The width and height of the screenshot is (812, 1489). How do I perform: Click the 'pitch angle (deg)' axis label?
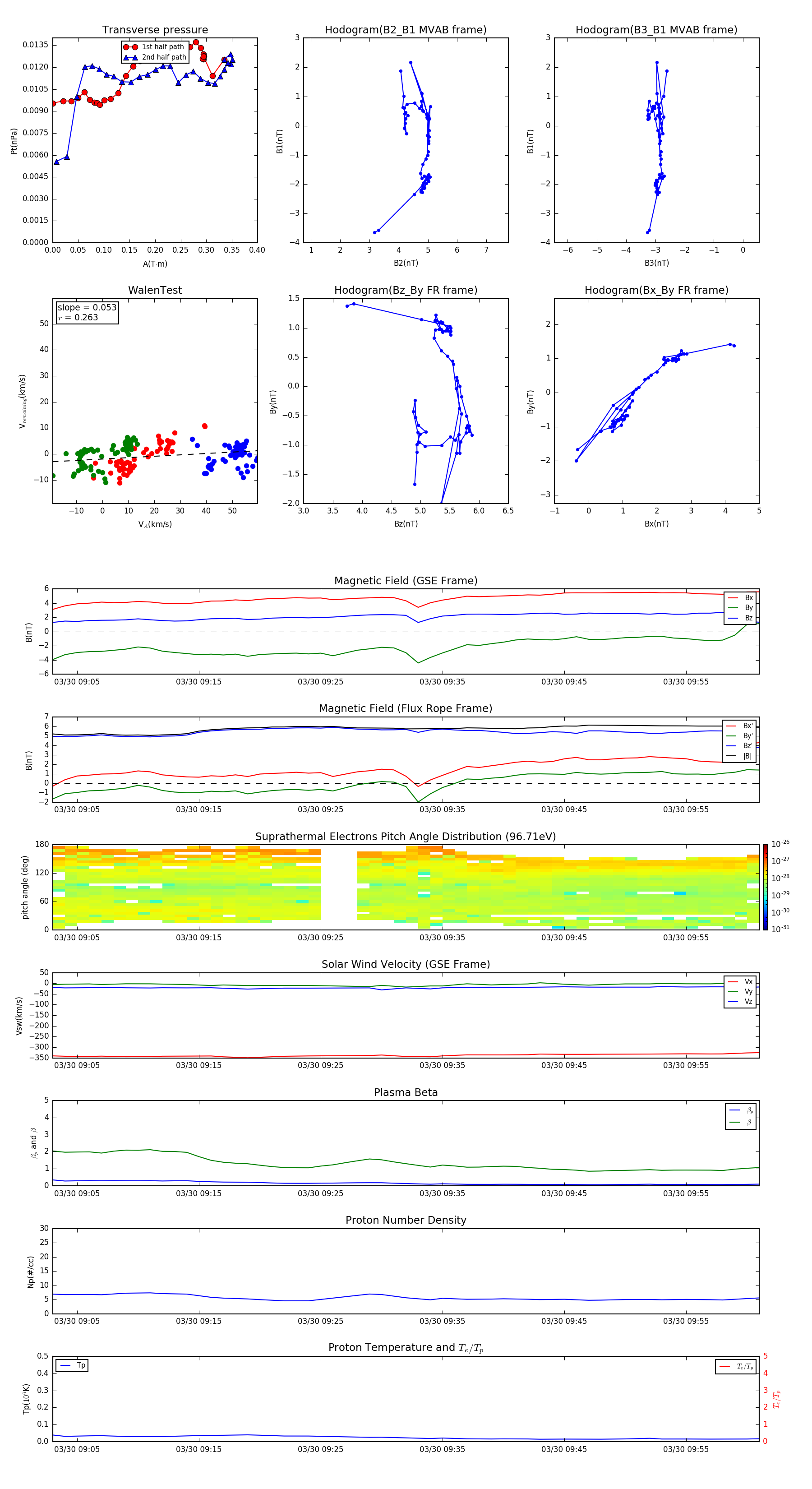click(25, 887)
